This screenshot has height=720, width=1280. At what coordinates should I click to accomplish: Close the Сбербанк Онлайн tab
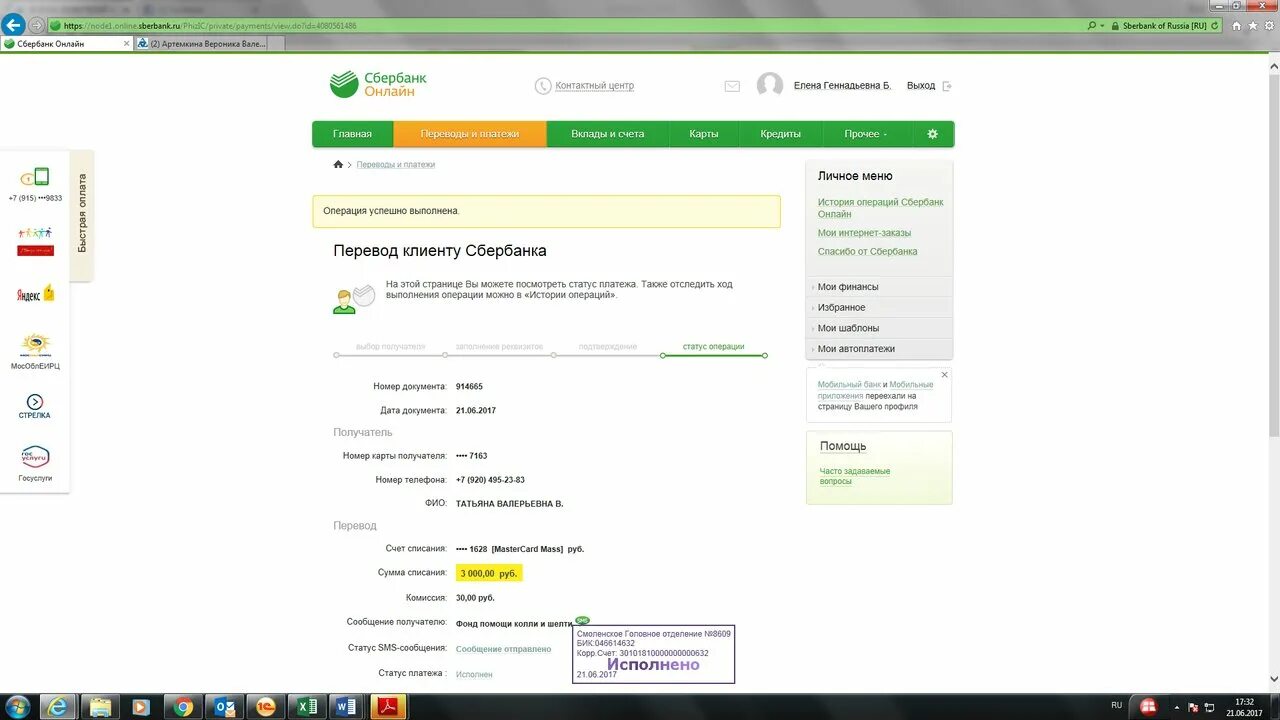tap(126, 43)
